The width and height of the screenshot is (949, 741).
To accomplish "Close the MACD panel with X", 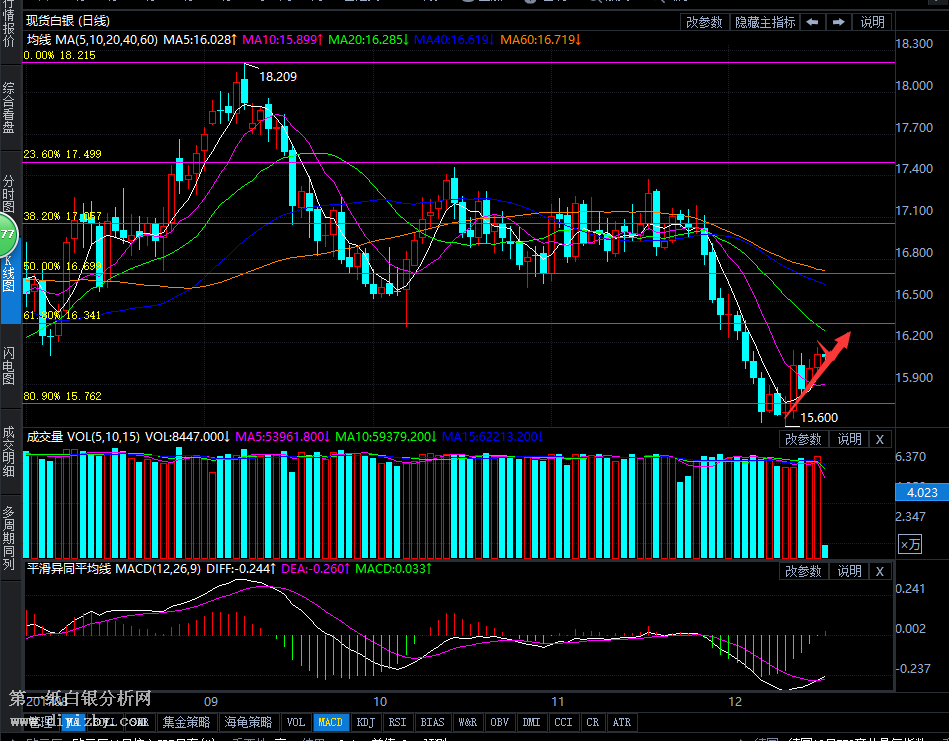I will click(x=879, y=571).
